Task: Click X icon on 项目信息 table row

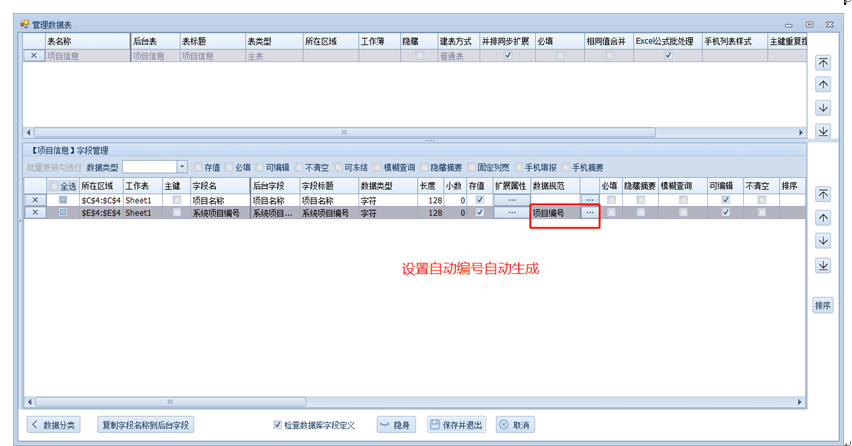Action: tap(35, 56)
